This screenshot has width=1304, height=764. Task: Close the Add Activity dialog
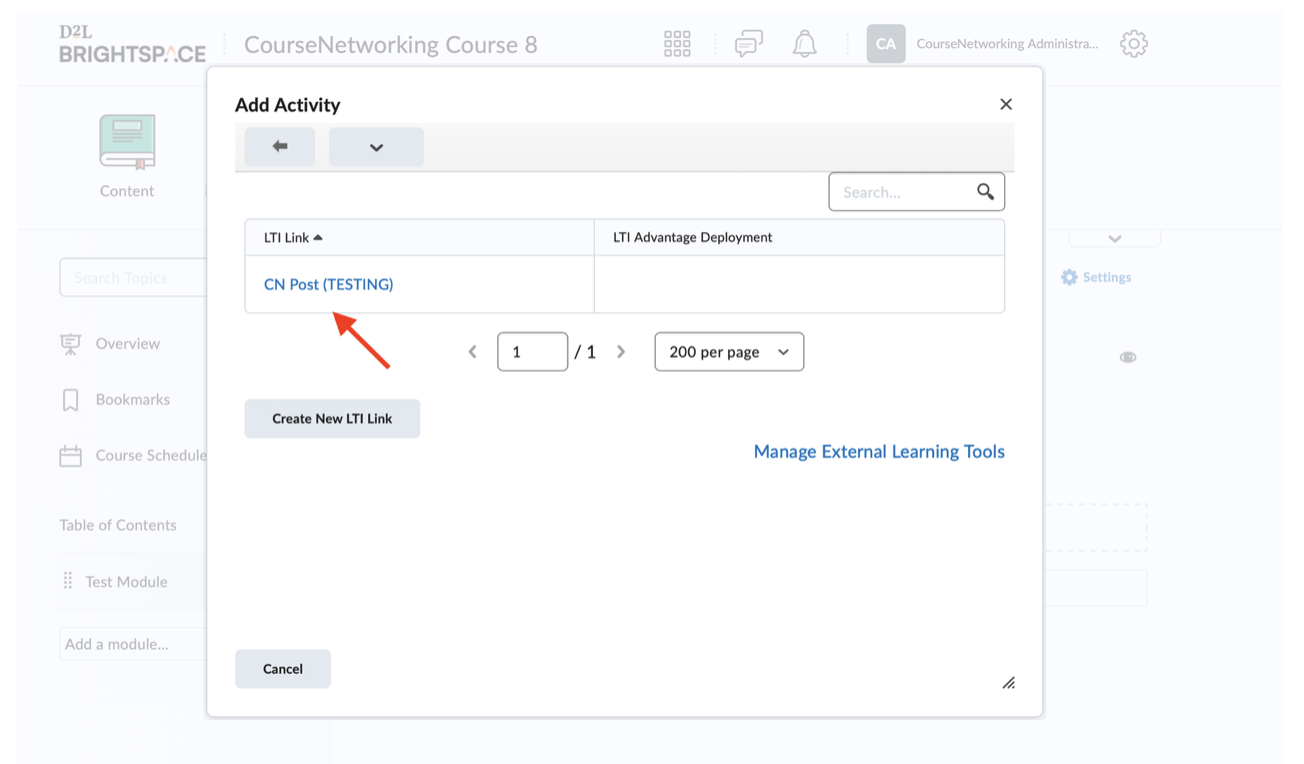pyautogui.click(x=1006, y=105)
